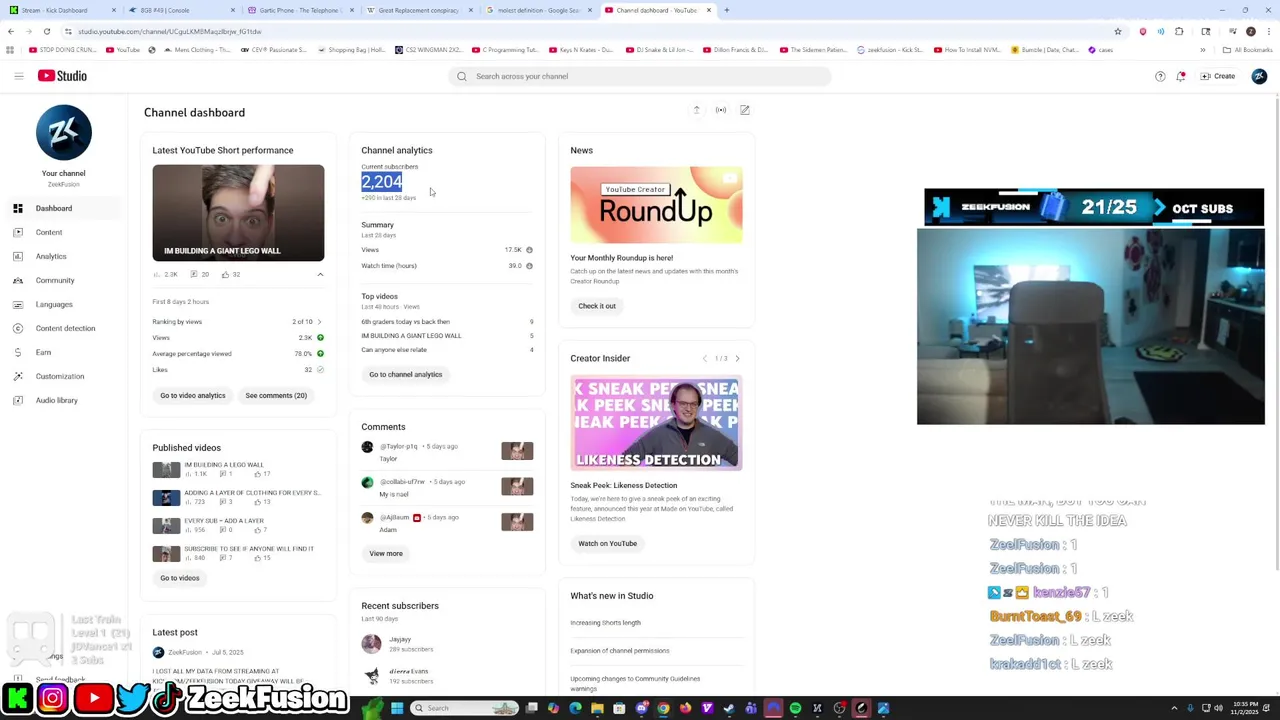The width and height of the screenshot is (1280, 720).
Task: Click the info icon next to Watch time
Action: pyautogui.click(x=529, y=266)
